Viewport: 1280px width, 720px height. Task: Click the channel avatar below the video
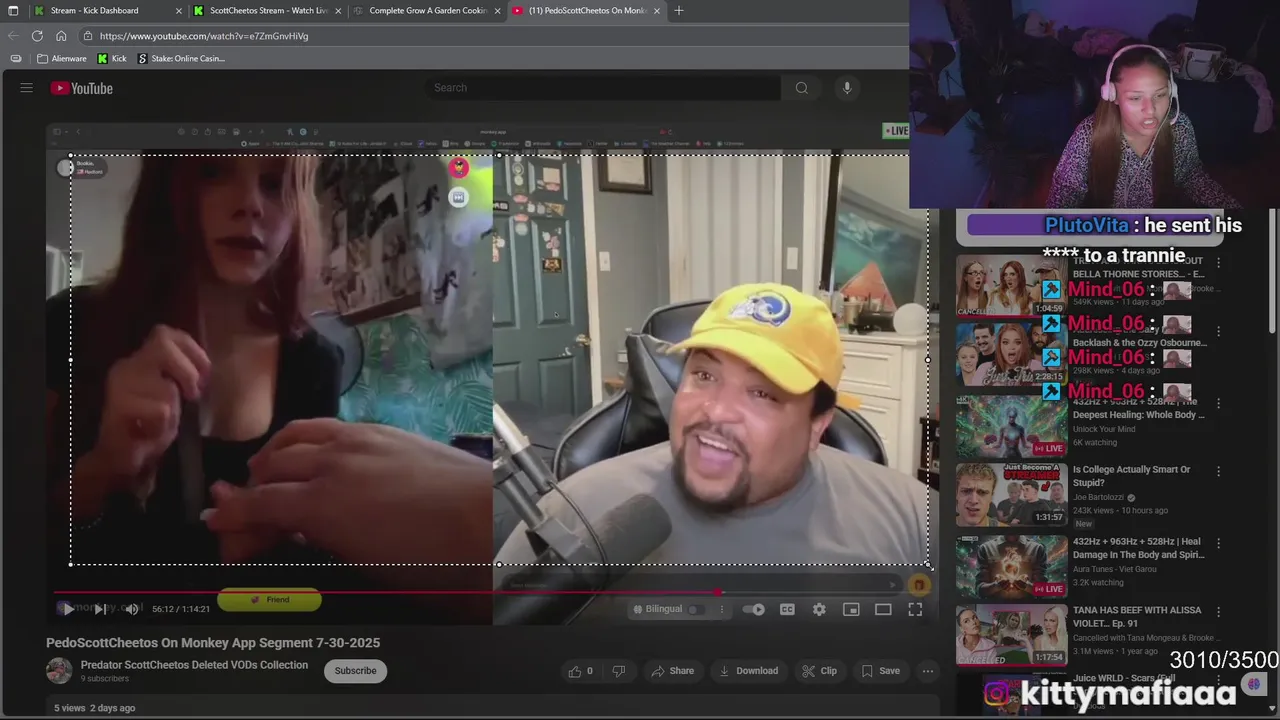click(59, 671)
